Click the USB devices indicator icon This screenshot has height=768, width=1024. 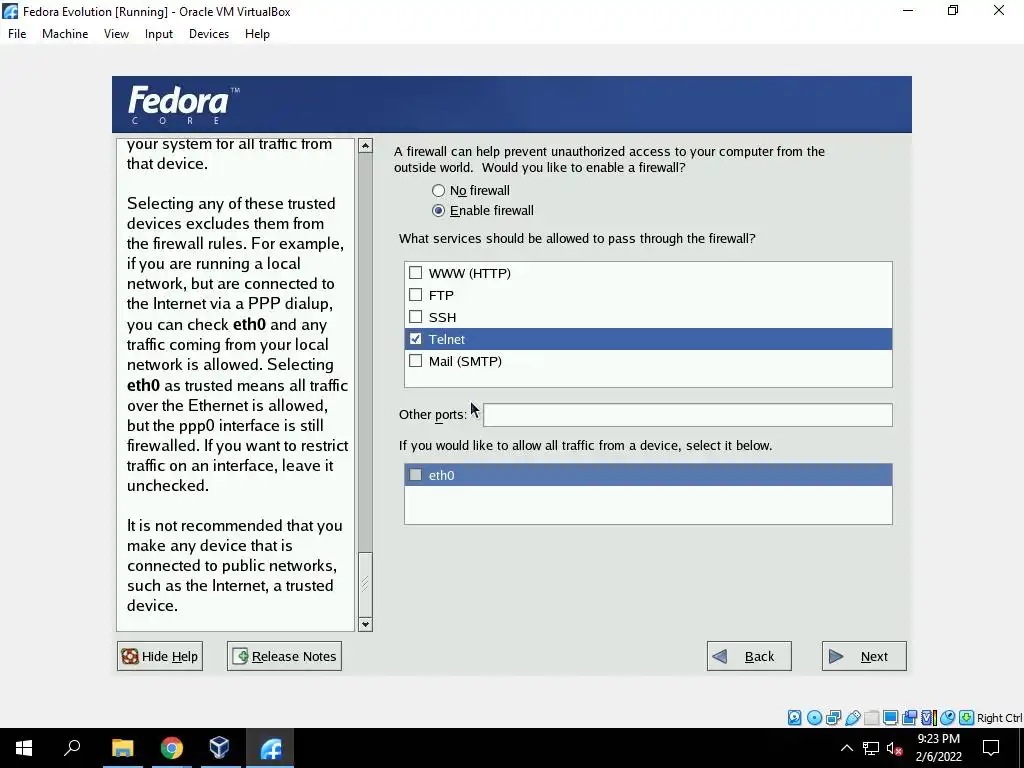[852, 718]
